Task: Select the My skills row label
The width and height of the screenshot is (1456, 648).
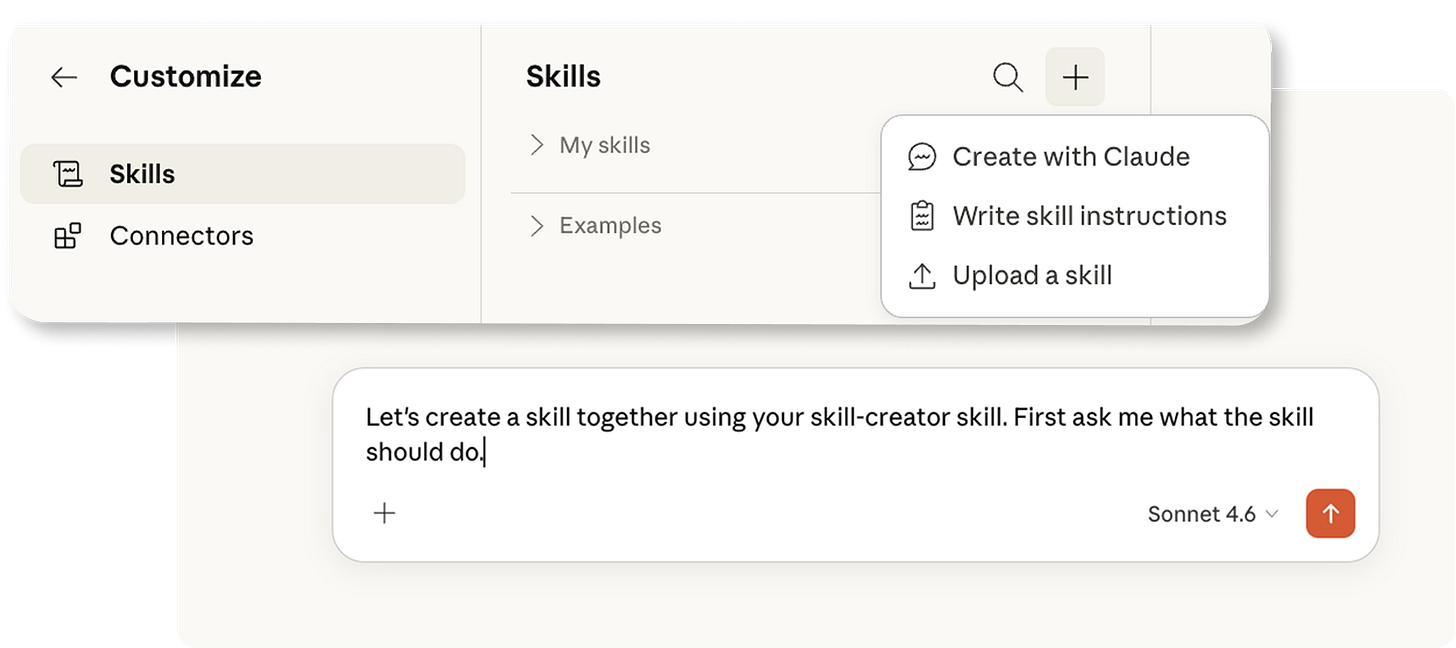Action: [x=605, y=145]
